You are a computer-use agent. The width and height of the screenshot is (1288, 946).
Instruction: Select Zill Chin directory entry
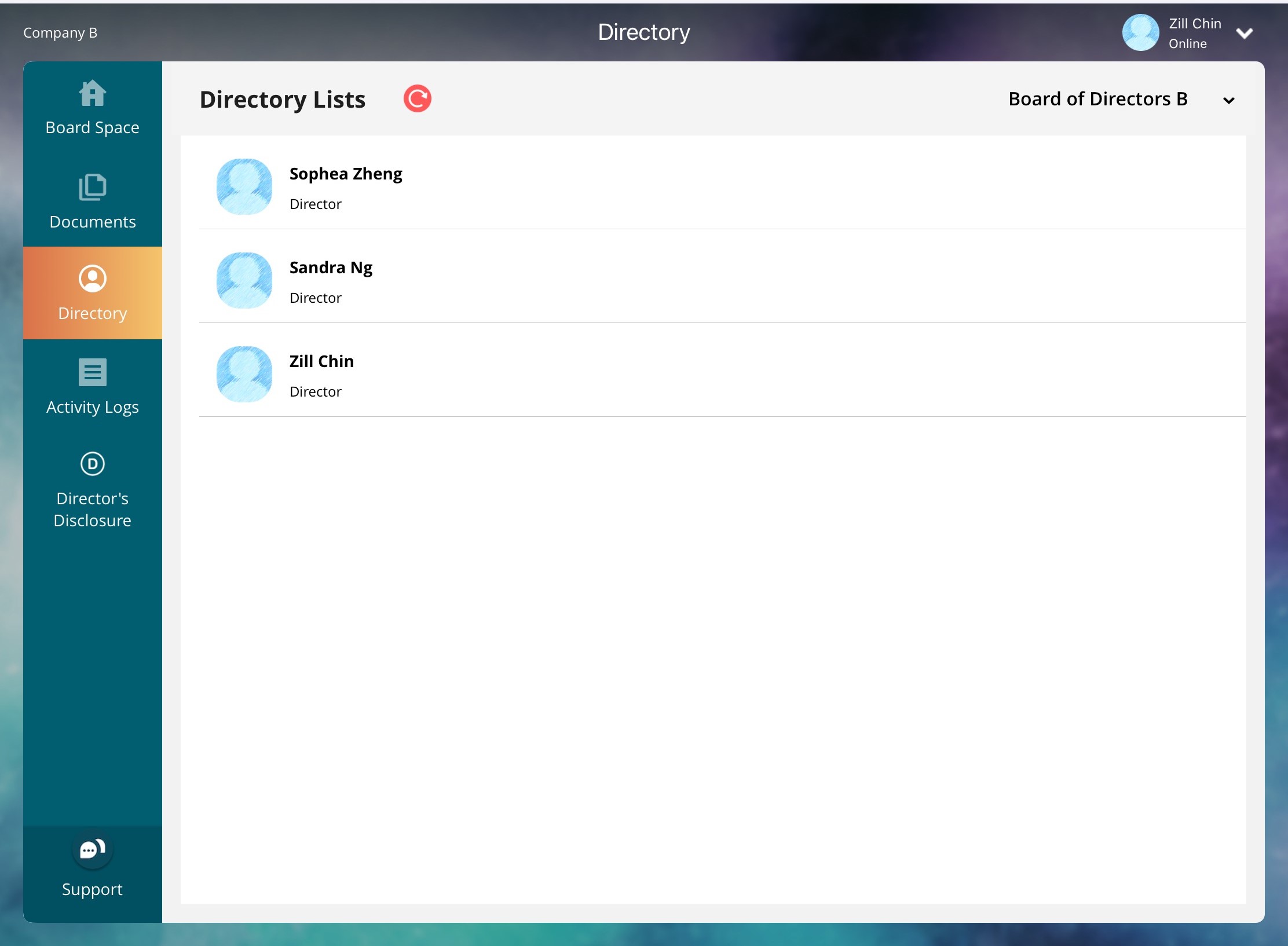pyautogui.click(x=321, y=361)
